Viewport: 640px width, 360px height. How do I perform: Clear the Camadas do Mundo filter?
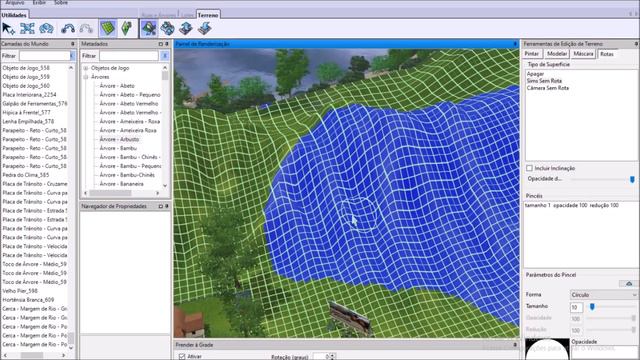(72, 56)
